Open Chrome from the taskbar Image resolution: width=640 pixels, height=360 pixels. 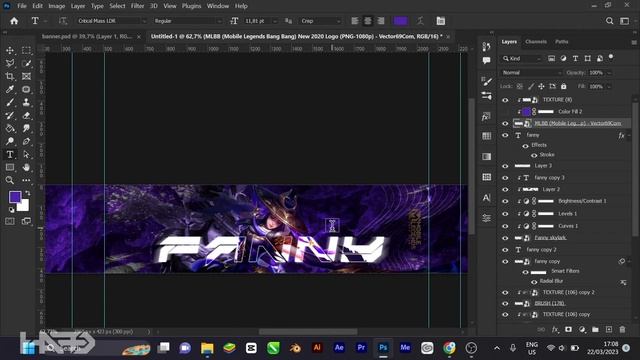[449, 348]
